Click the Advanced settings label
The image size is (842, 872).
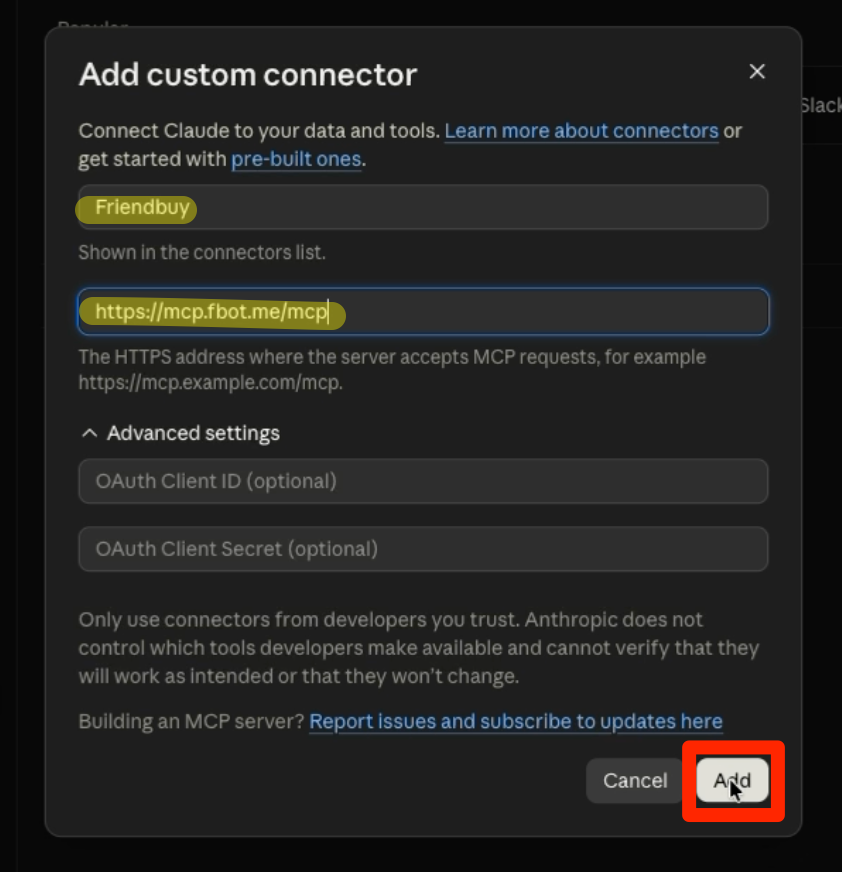193,433
